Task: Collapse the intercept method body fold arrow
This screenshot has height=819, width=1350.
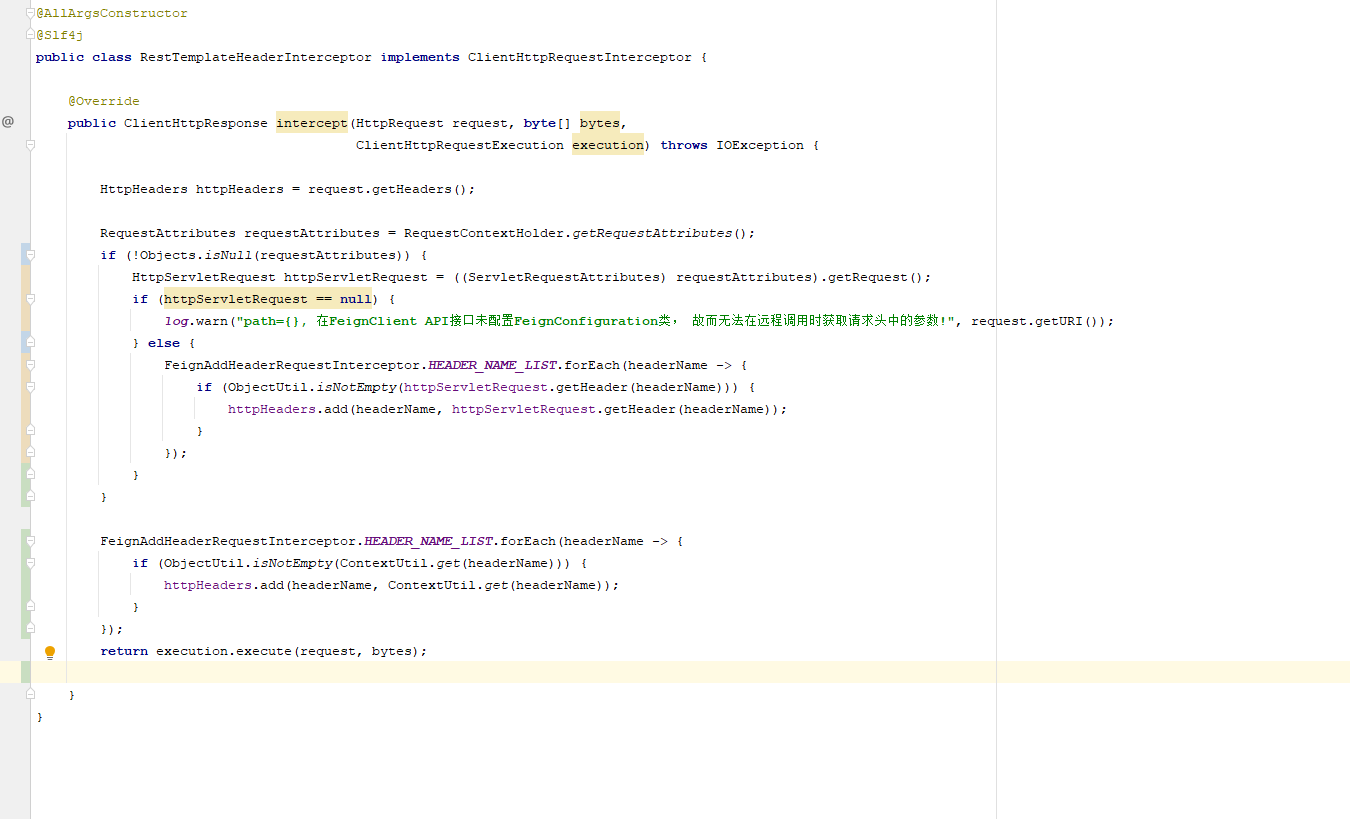Action: tap(29, 144)
